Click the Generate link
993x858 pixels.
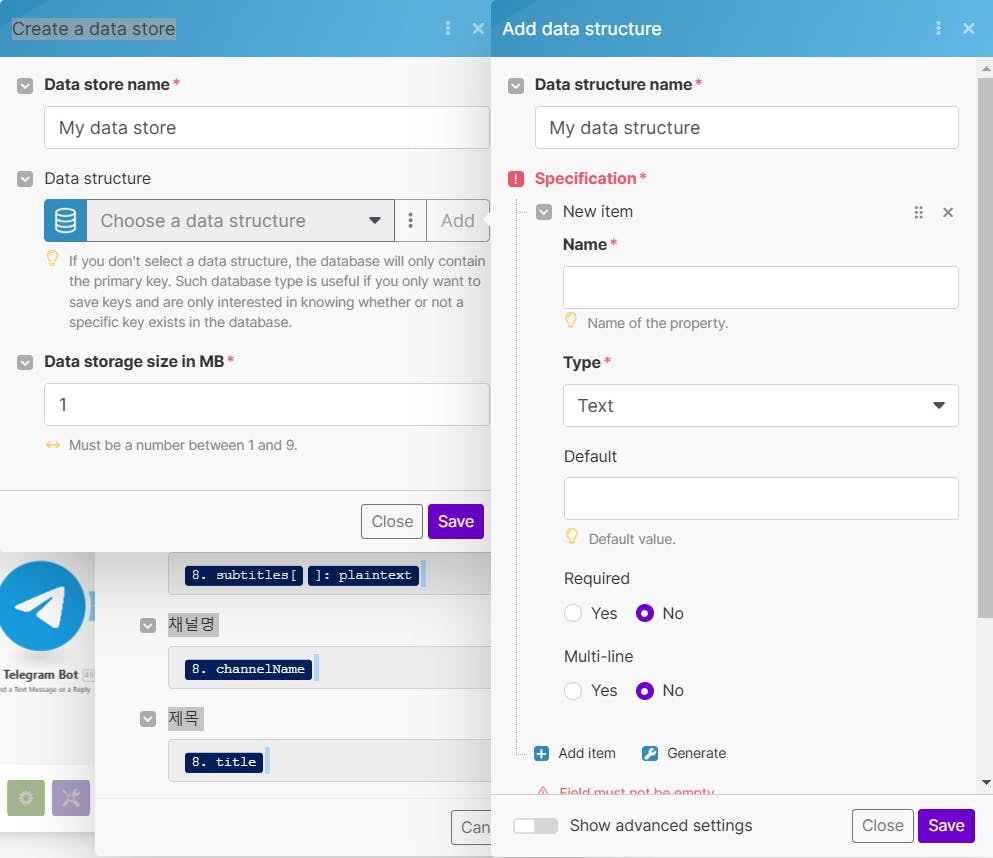point(696,754)
